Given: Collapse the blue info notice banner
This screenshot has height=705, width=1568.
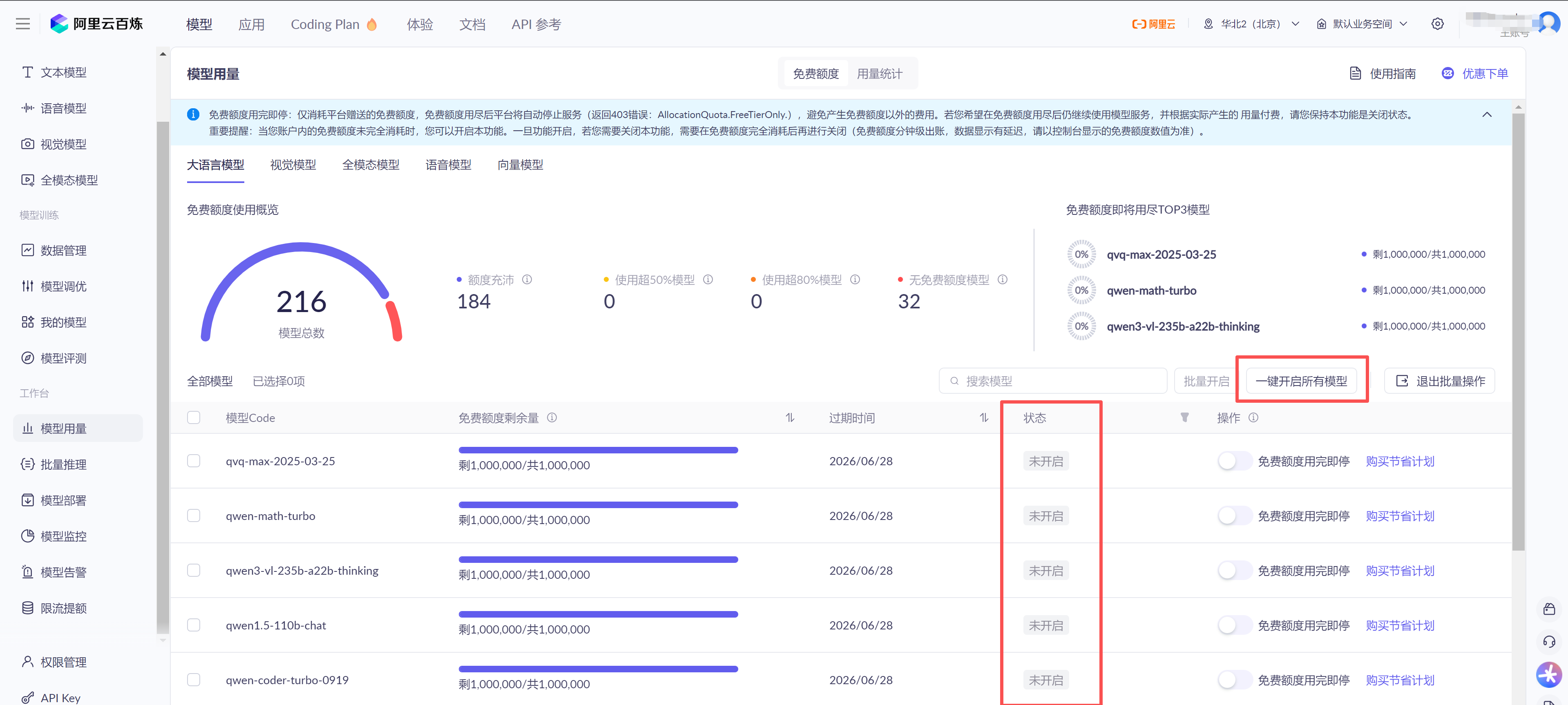Looking at the screenshot, I should [x=1486, y=114].
